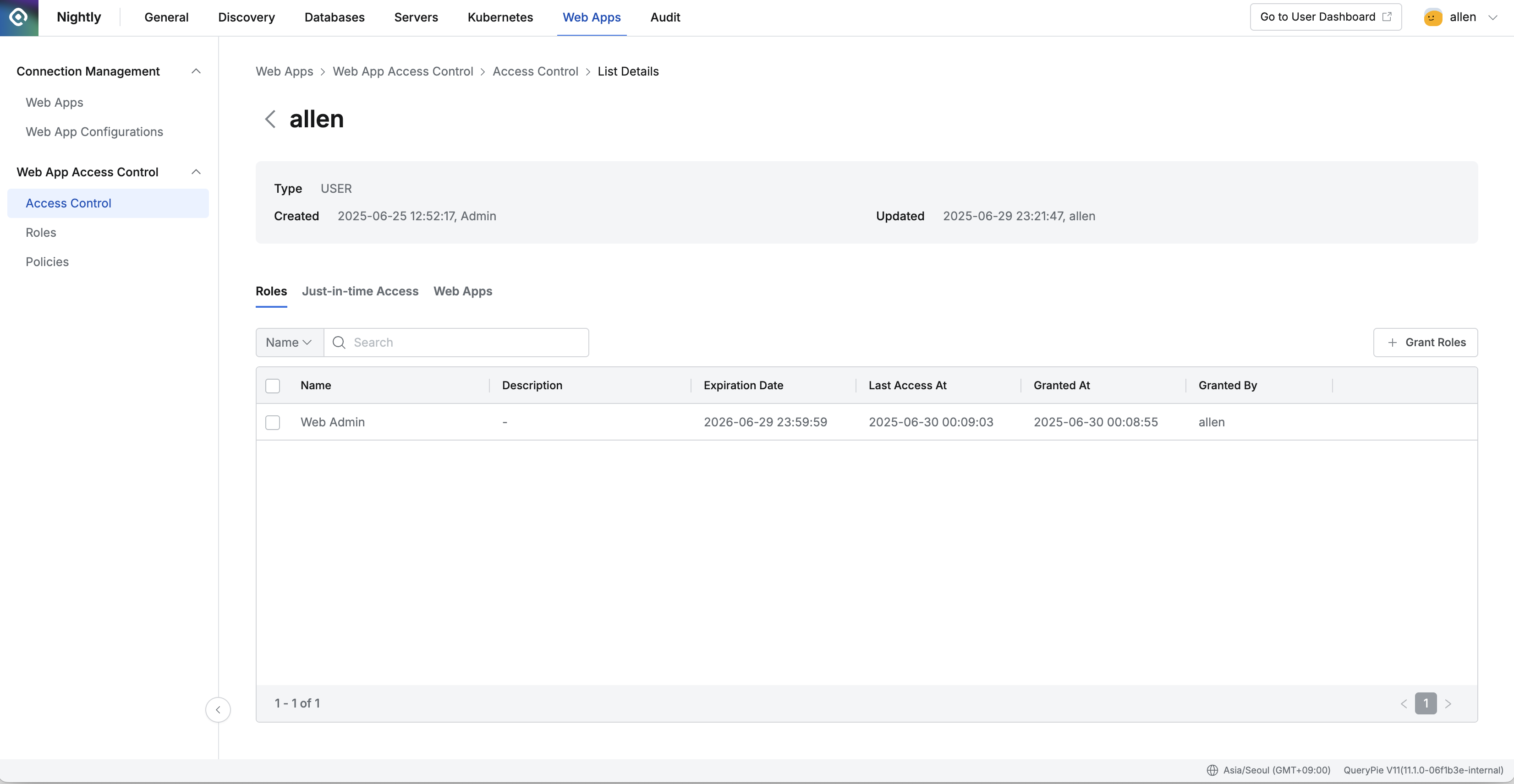Click the Grant Roles button
This screenshot has height=784, width=1514.
[x=1425, y=343]
